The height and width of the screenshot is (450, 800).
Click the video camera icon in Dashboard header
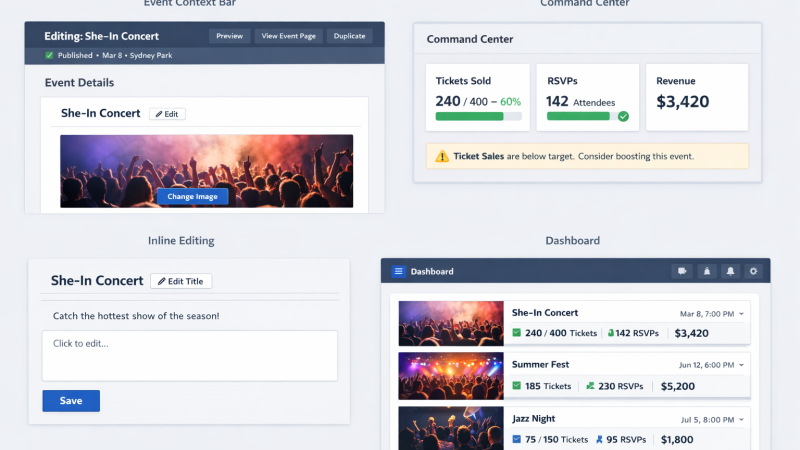click(683, 271)
